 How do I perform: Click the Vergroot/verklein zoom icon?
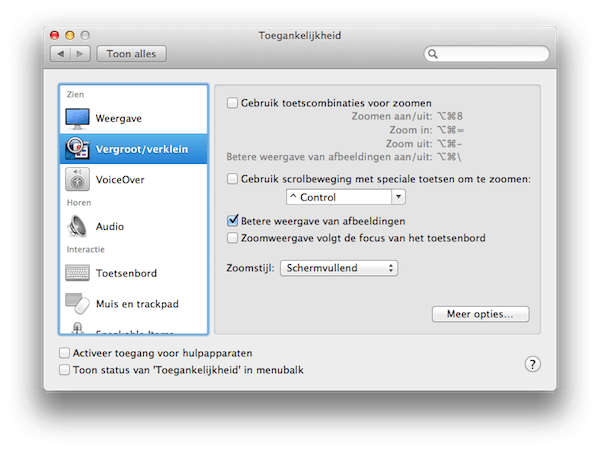[x=77, y=149]
